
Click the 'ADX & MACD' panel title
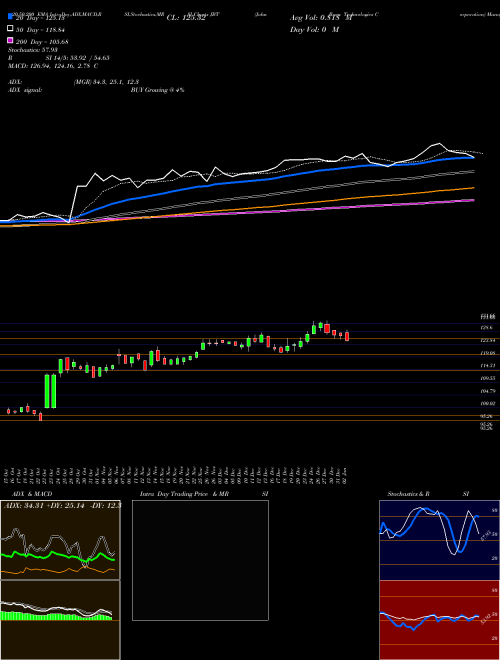click(32, 494)
